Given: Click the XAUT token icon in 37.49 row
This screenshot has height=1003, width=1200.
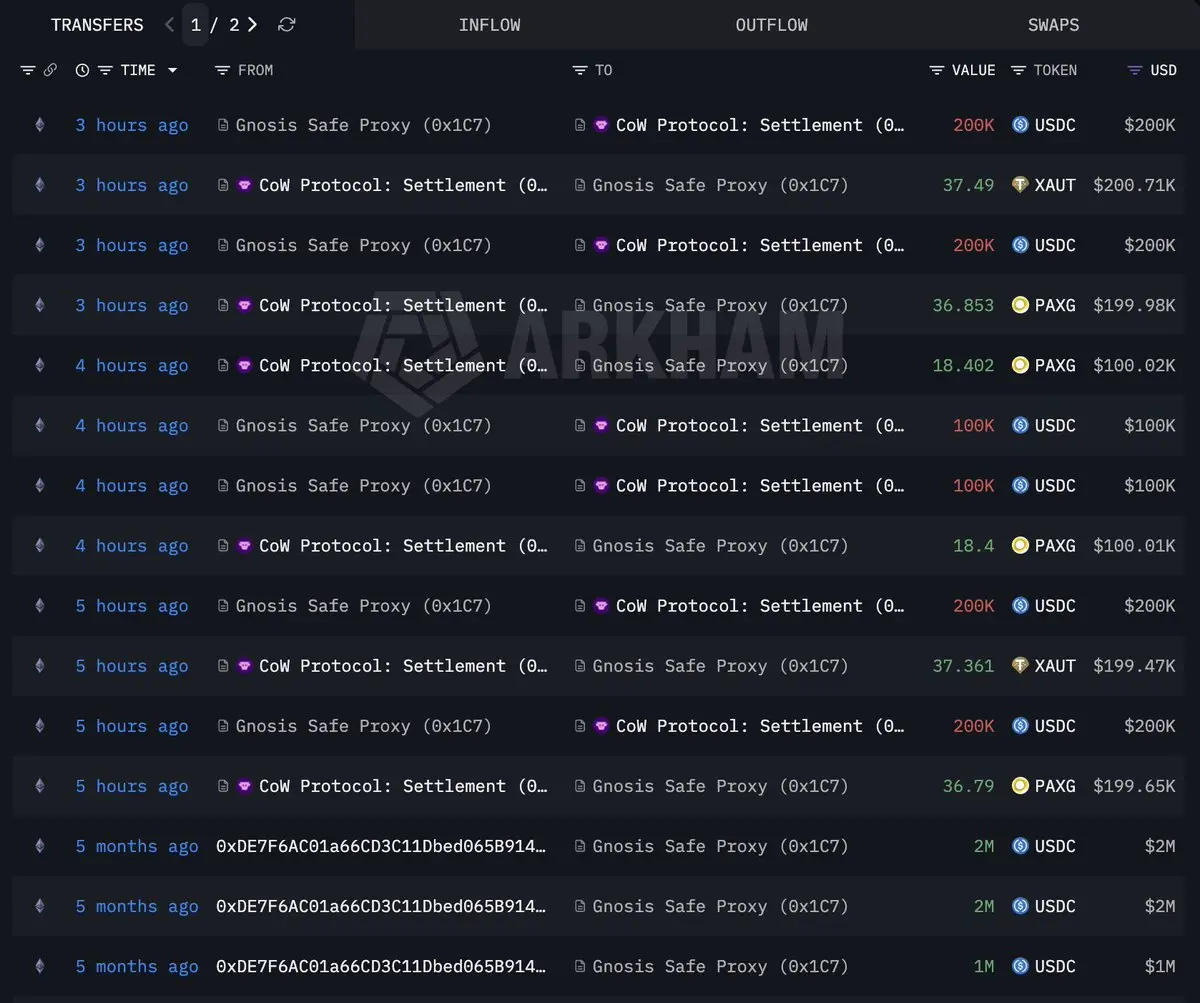Looking at the screenshot, I should [1020, 185].
